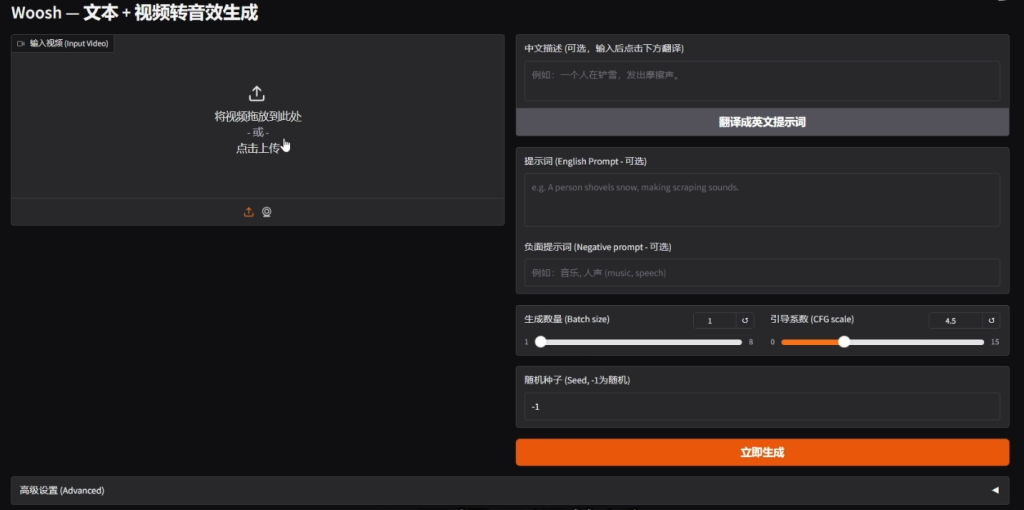Image resolution: width=1024 pixels, height=510 pixels.
Task: Click 点击上传 to upload a video
Action: (x=257, y=148)
